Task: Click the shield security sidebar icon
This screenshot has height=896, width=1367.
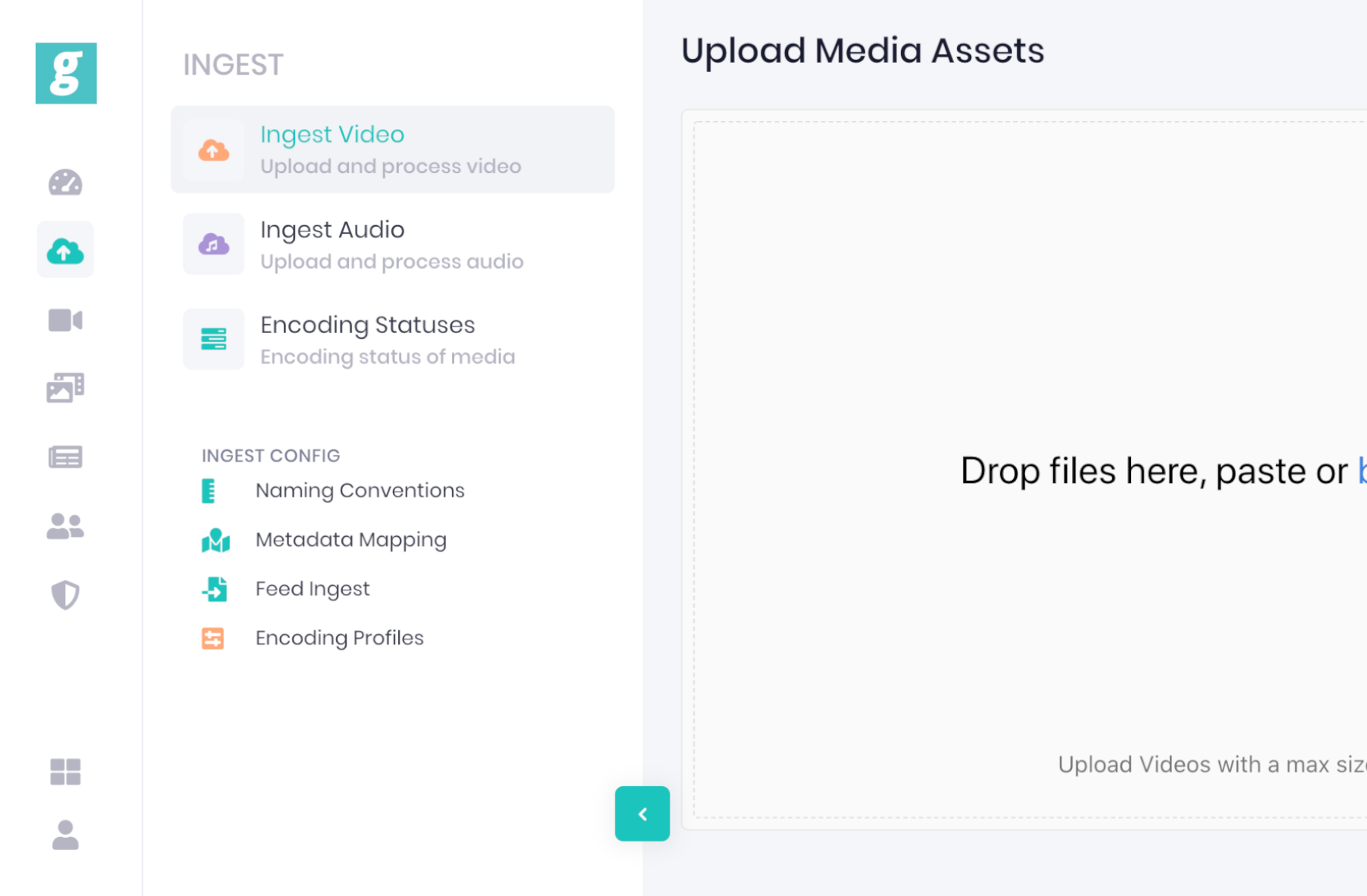Action: (x=66, y=595)
